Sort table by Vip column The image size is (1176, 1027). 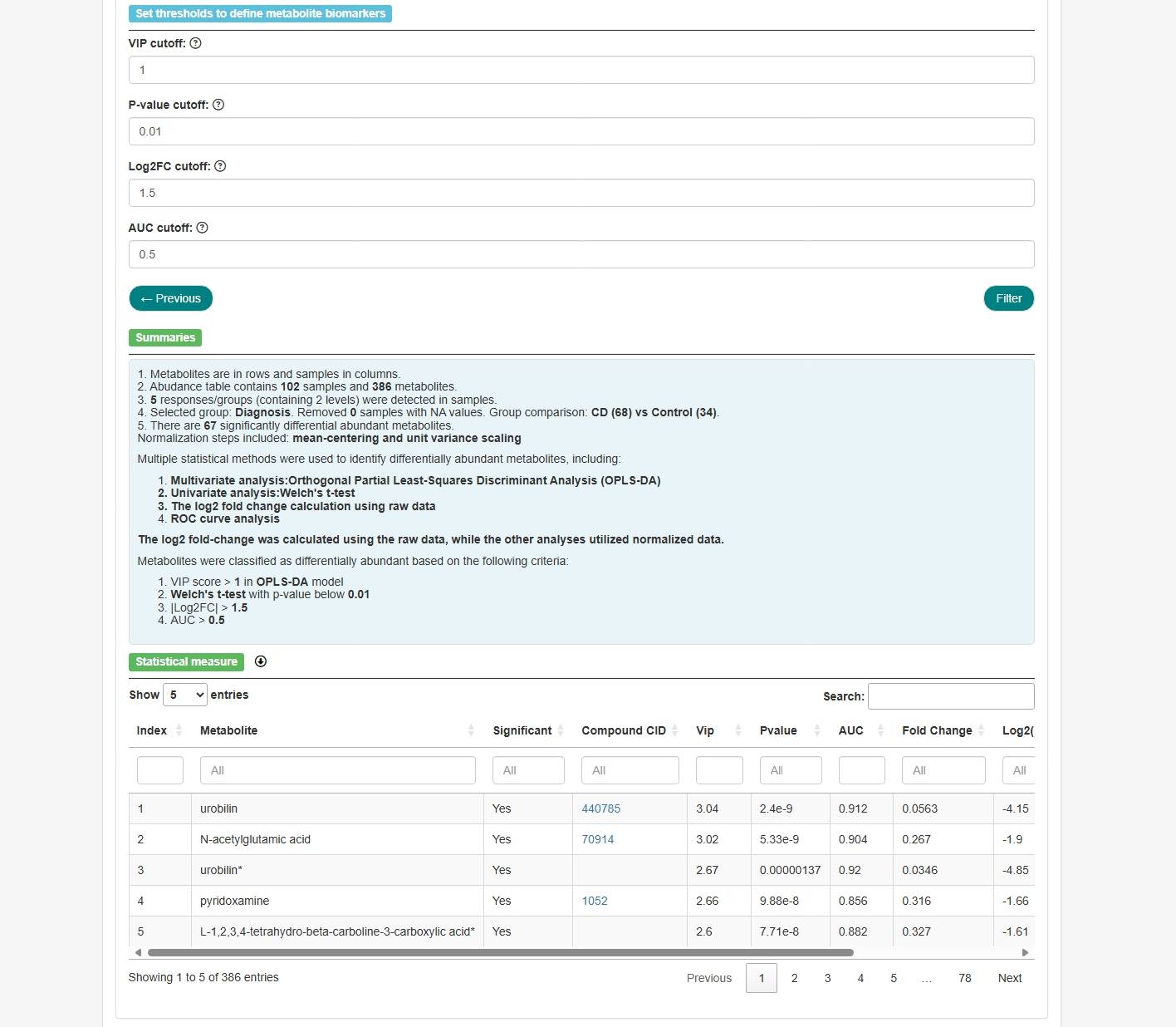pos(719,730)
